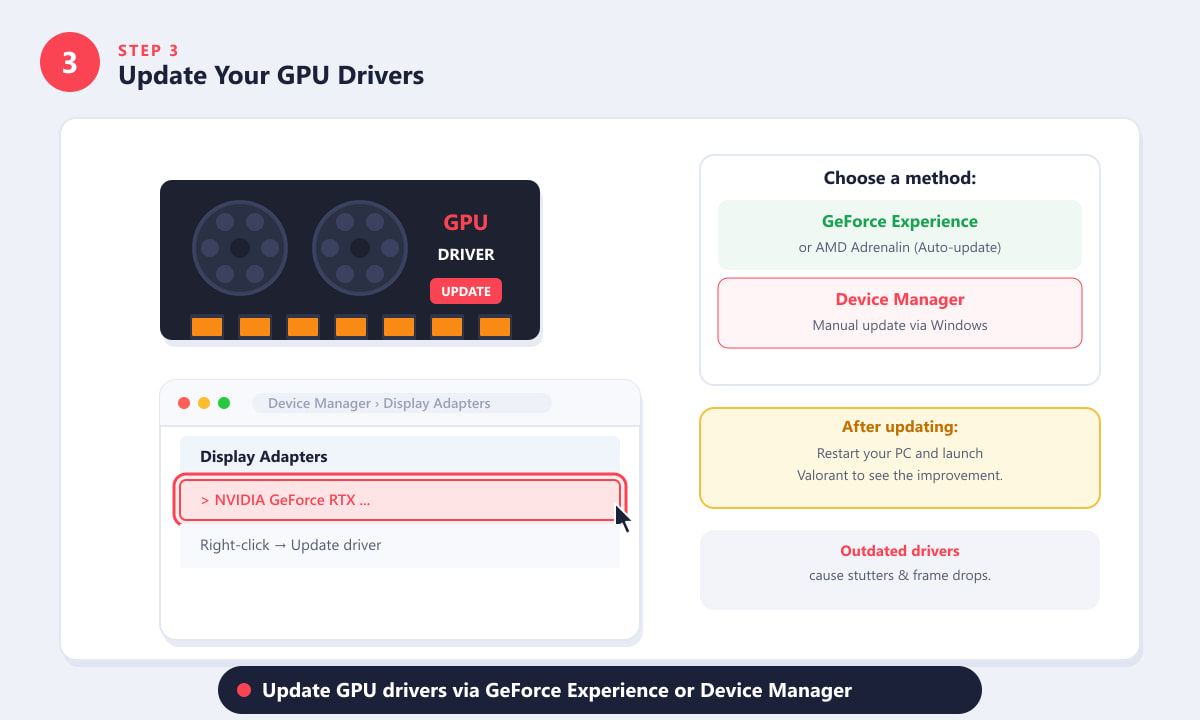
Task: Click the Display Adapters header row
Action: pyautogui.click(x=400, y=456)
